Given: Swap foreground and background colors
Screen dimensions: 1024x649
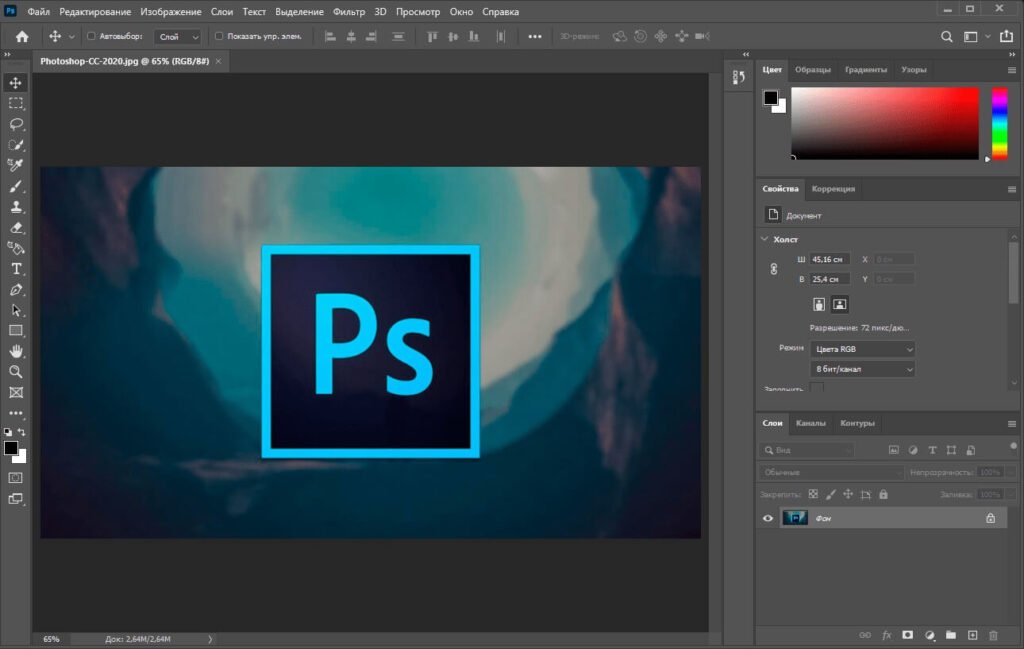Looking at the screenshot, I should coord(22,432).
